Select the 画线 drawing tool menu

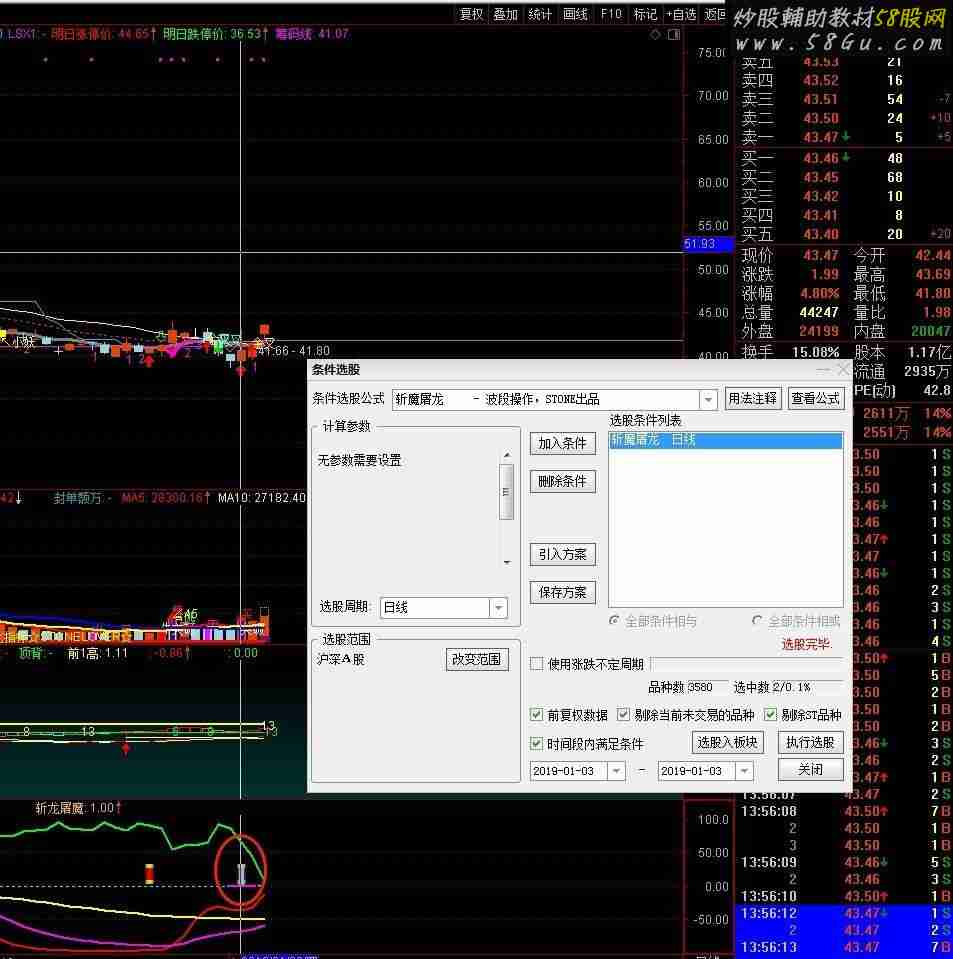[x=576, y=14]
